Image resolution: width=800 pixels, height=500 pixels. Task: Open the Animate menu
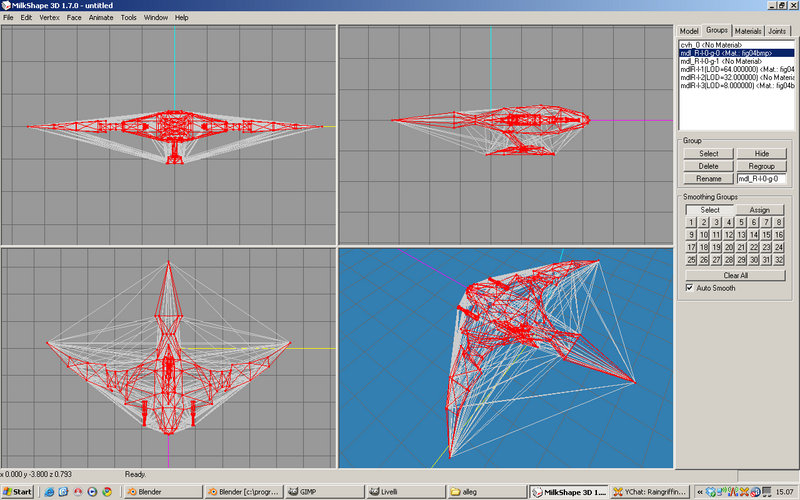coord(101,17)
